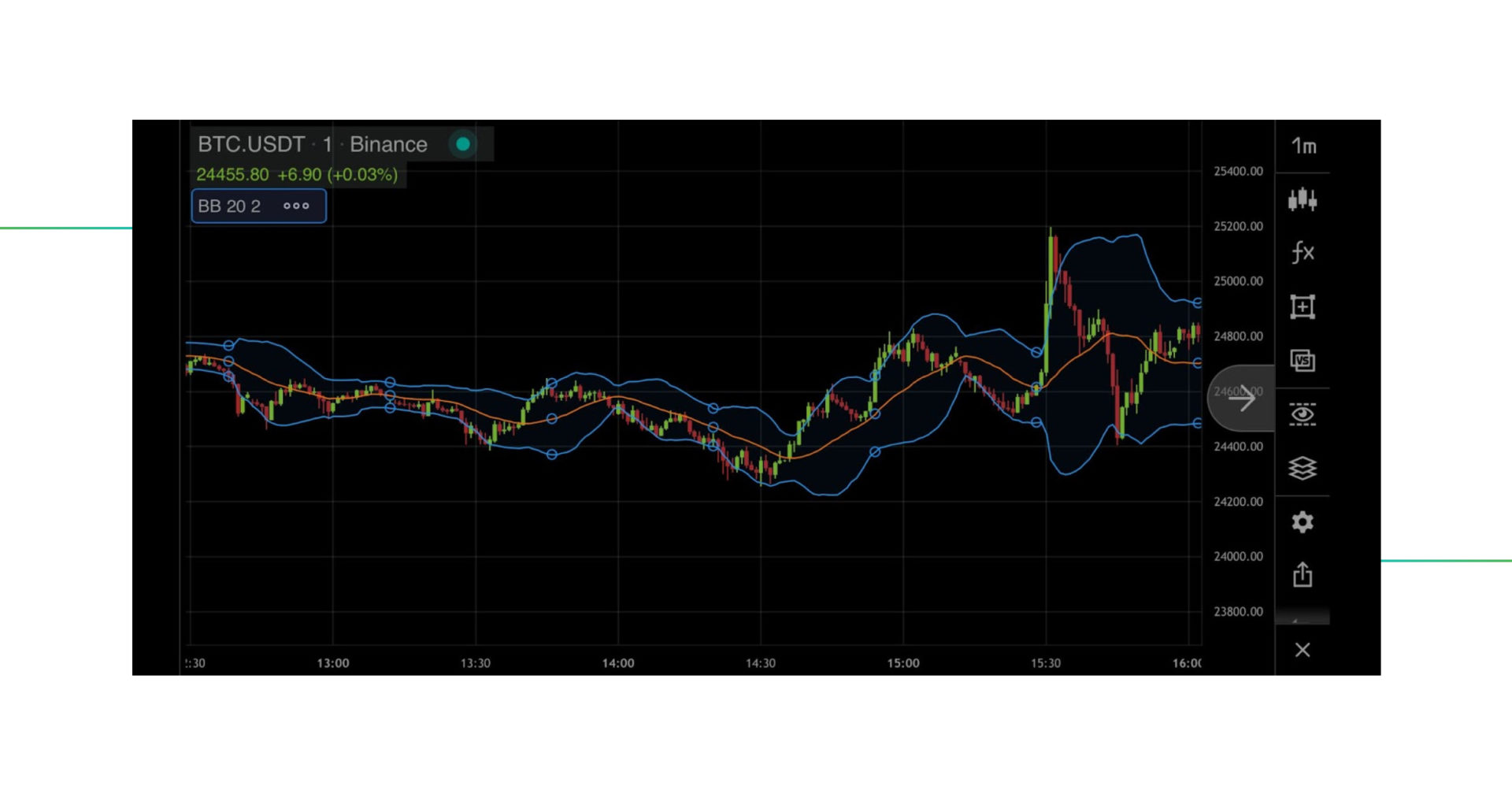Toggle the BB 20 2 indicator selection
Image resolution: width=1512 pixels, height=794 pixels.
pos(228,206)
